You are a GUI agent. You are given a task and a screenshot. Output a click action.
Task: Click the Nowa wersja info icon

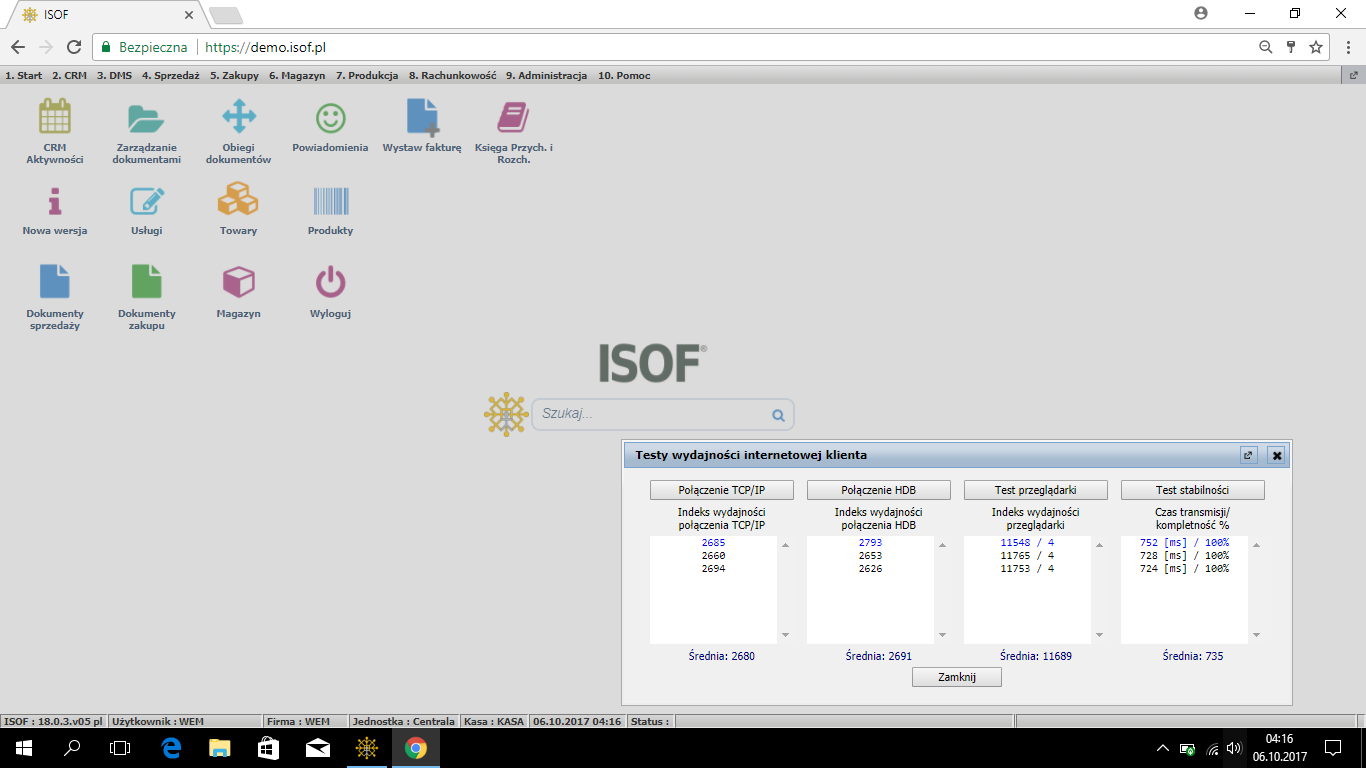(x=55, y=201)
